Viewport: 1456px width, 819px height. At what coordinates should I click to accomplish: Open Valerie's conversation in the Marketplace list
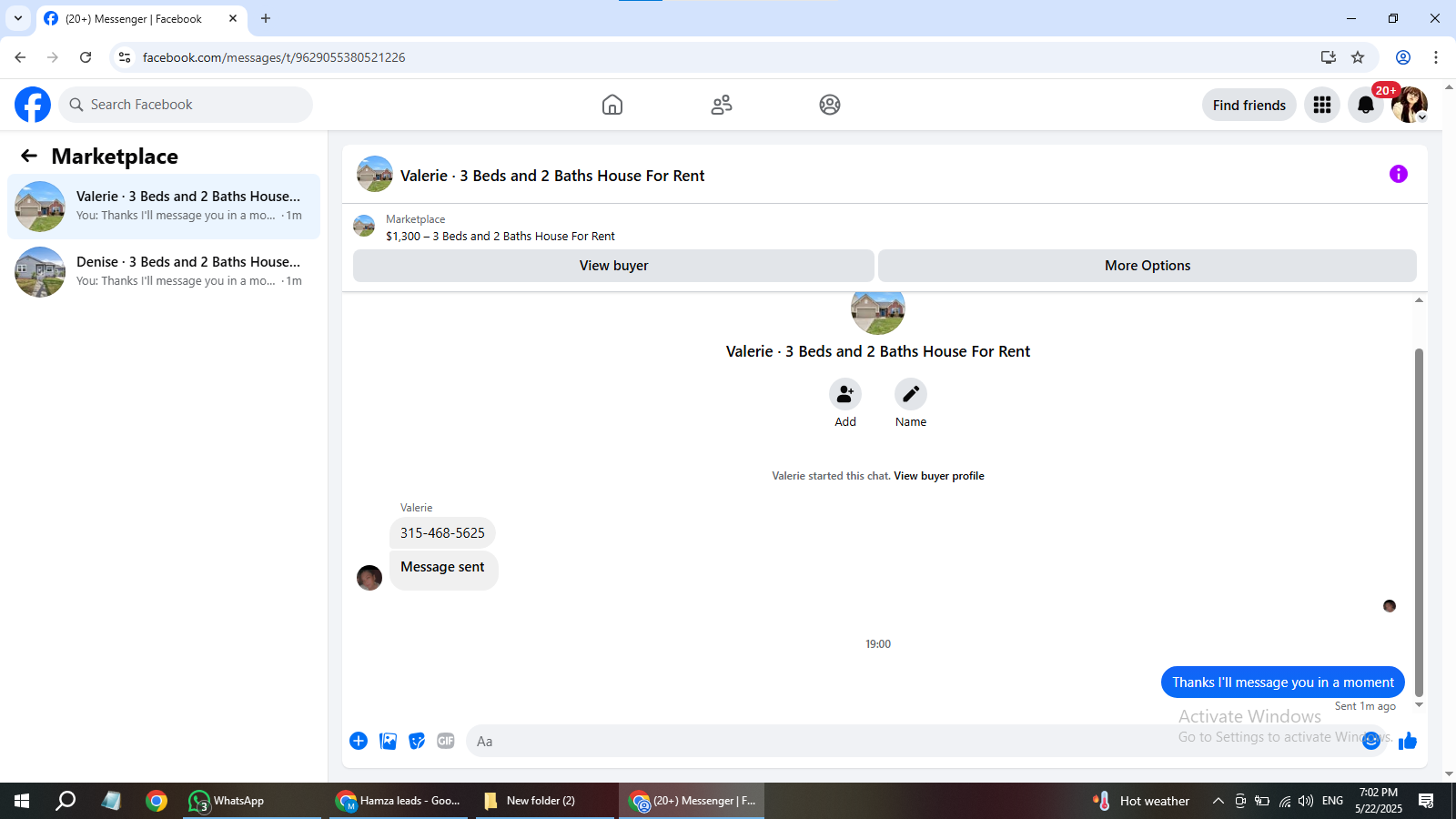pyautogui.click(x=164, y=207)
